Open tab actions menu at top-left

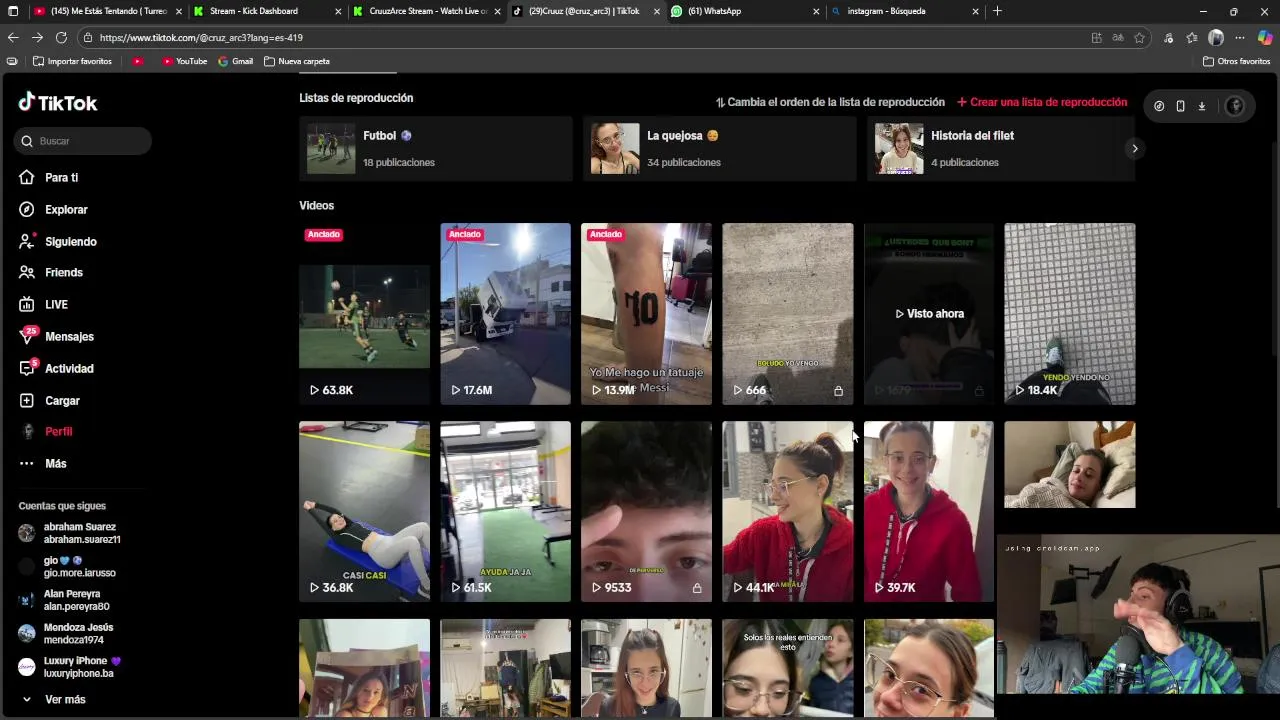coord(12,11)
